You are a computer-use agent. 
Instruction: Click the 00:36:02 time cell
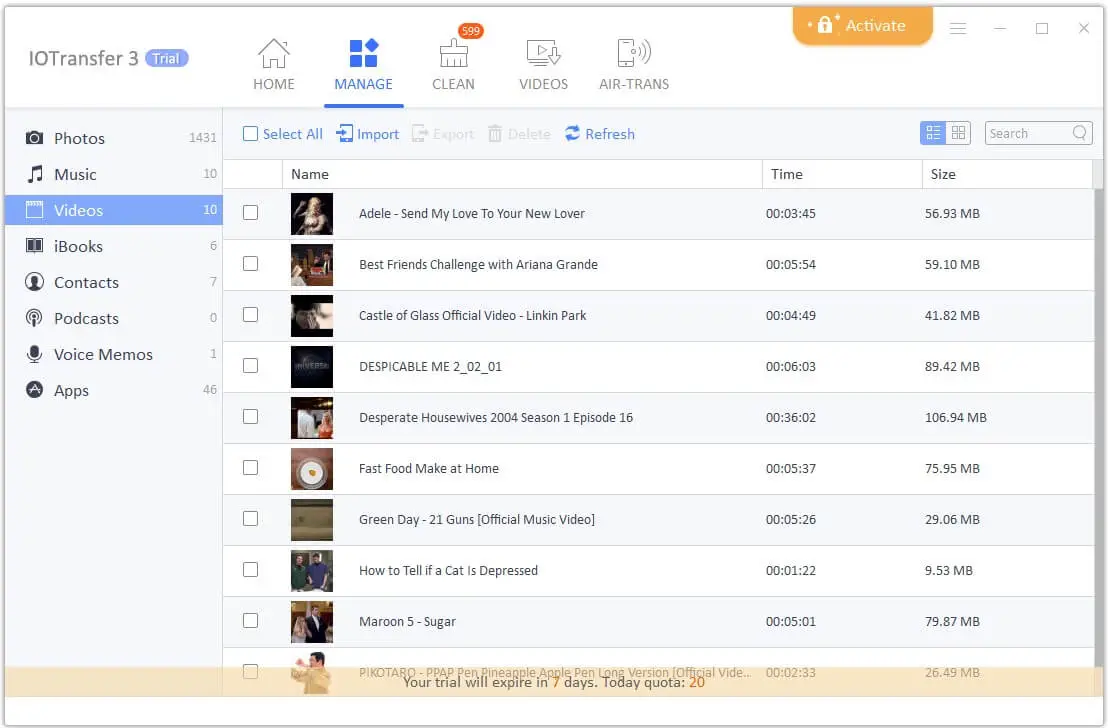(x=791, y=417)
